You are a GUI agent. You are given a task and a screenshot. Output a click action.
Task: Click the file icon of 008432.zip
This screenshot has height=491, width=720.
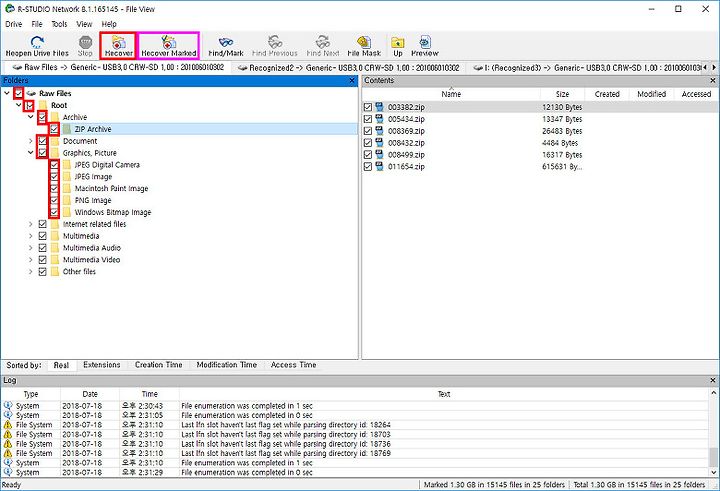pyautogui.click(x=379, y=143)
